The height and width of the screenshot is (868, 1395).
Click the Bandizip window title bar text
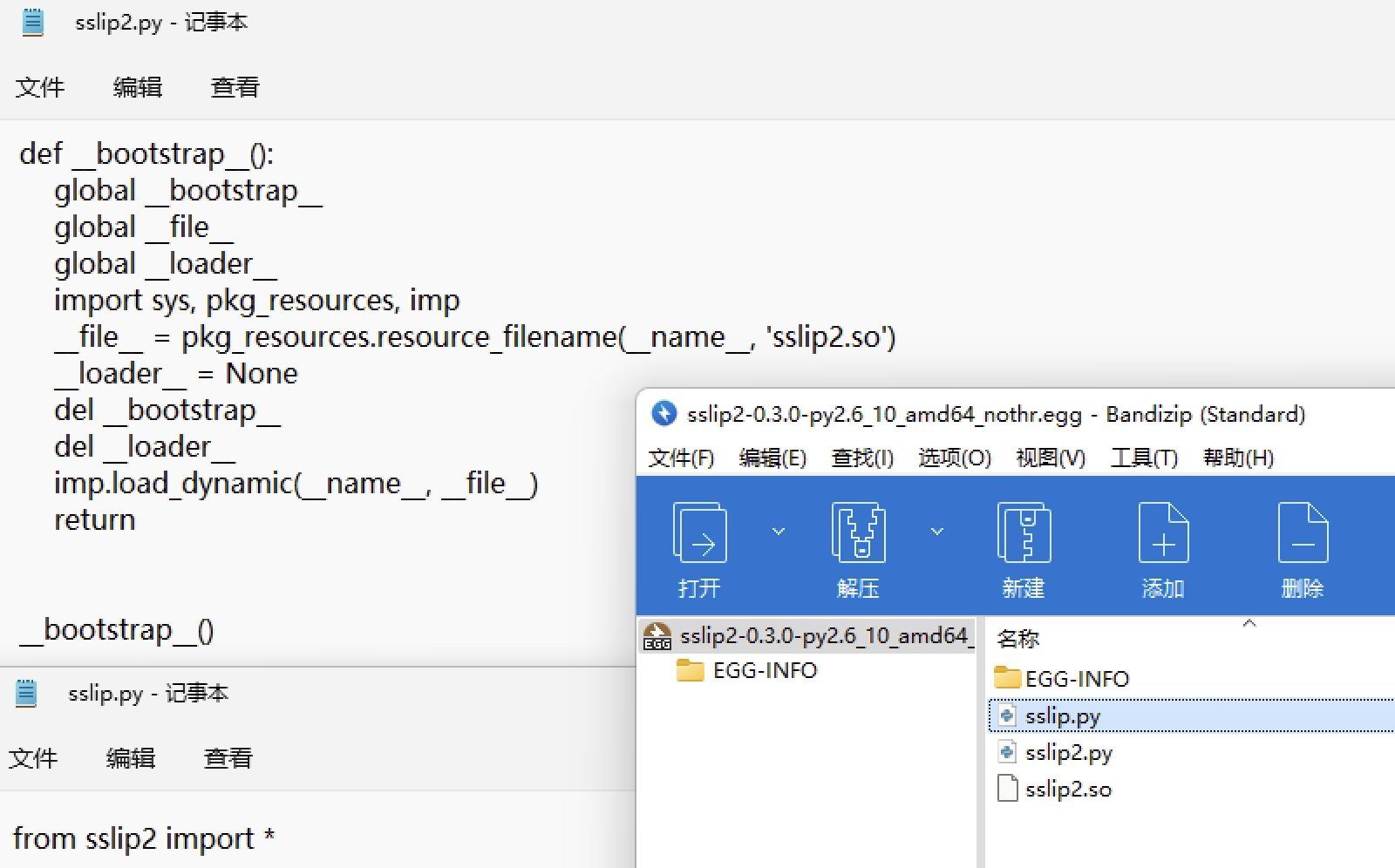pos(996,414)
